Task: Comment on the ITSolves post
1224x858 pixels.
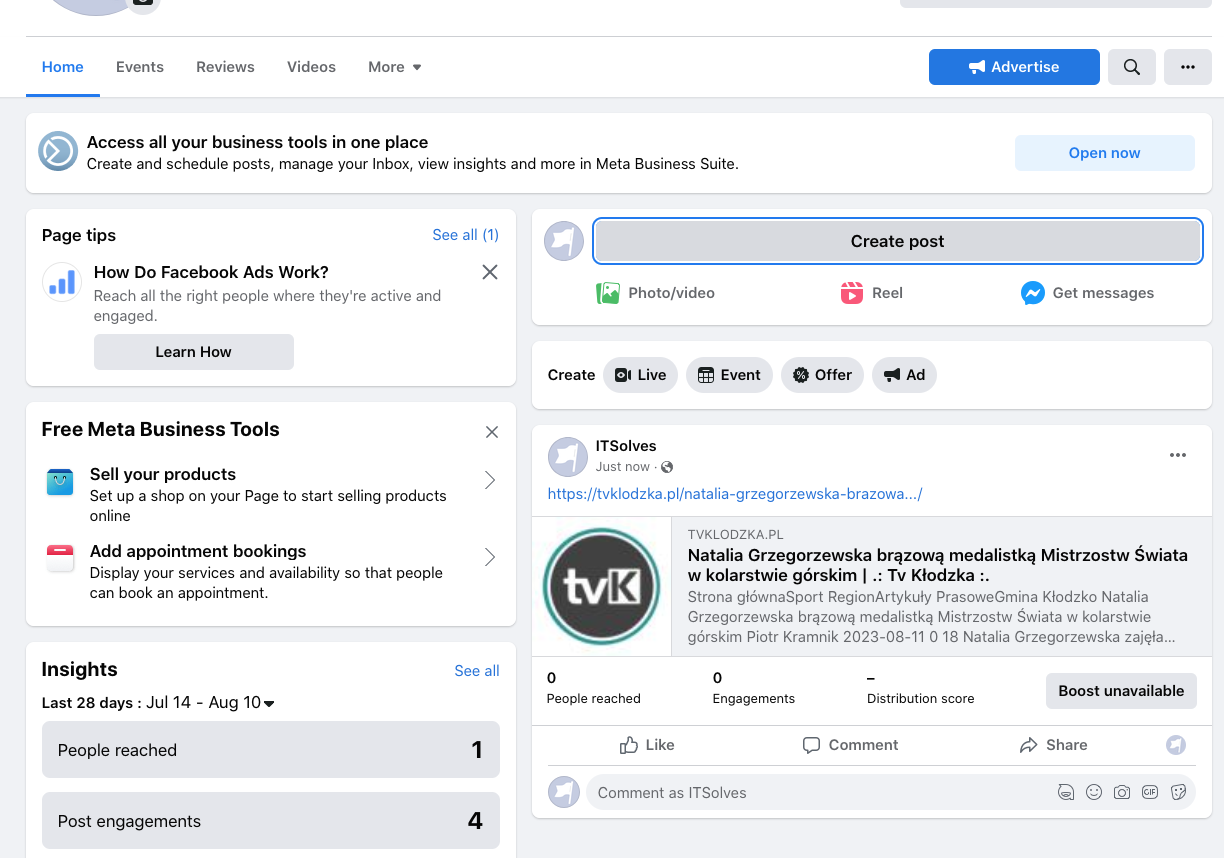Action: point(850,745)
